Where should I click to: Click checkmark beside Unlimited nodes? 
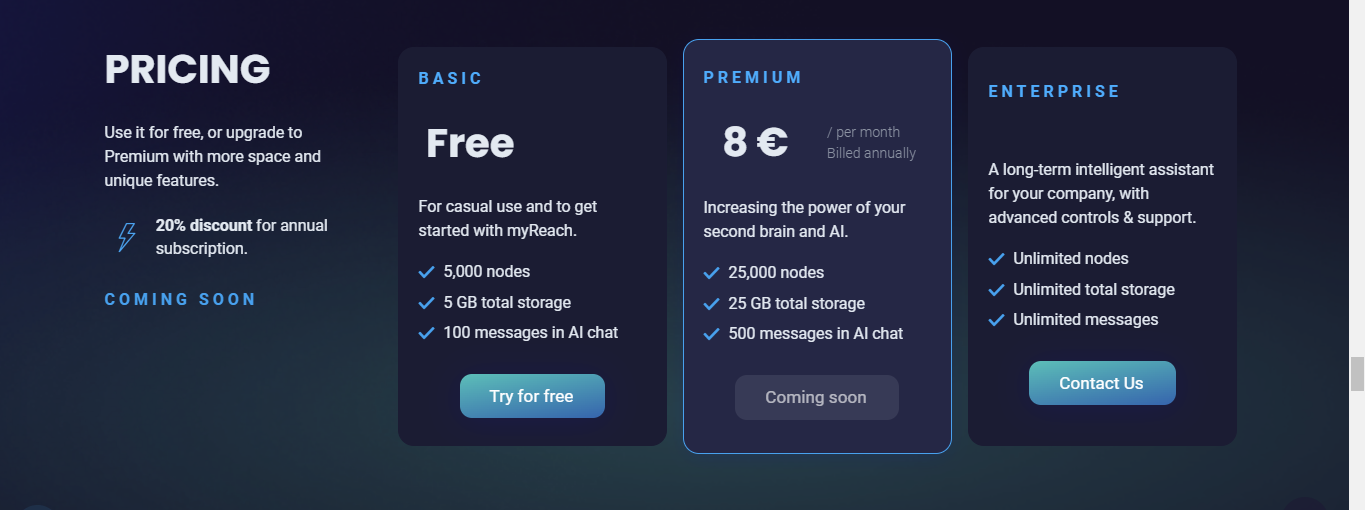[x=996, y=259]
